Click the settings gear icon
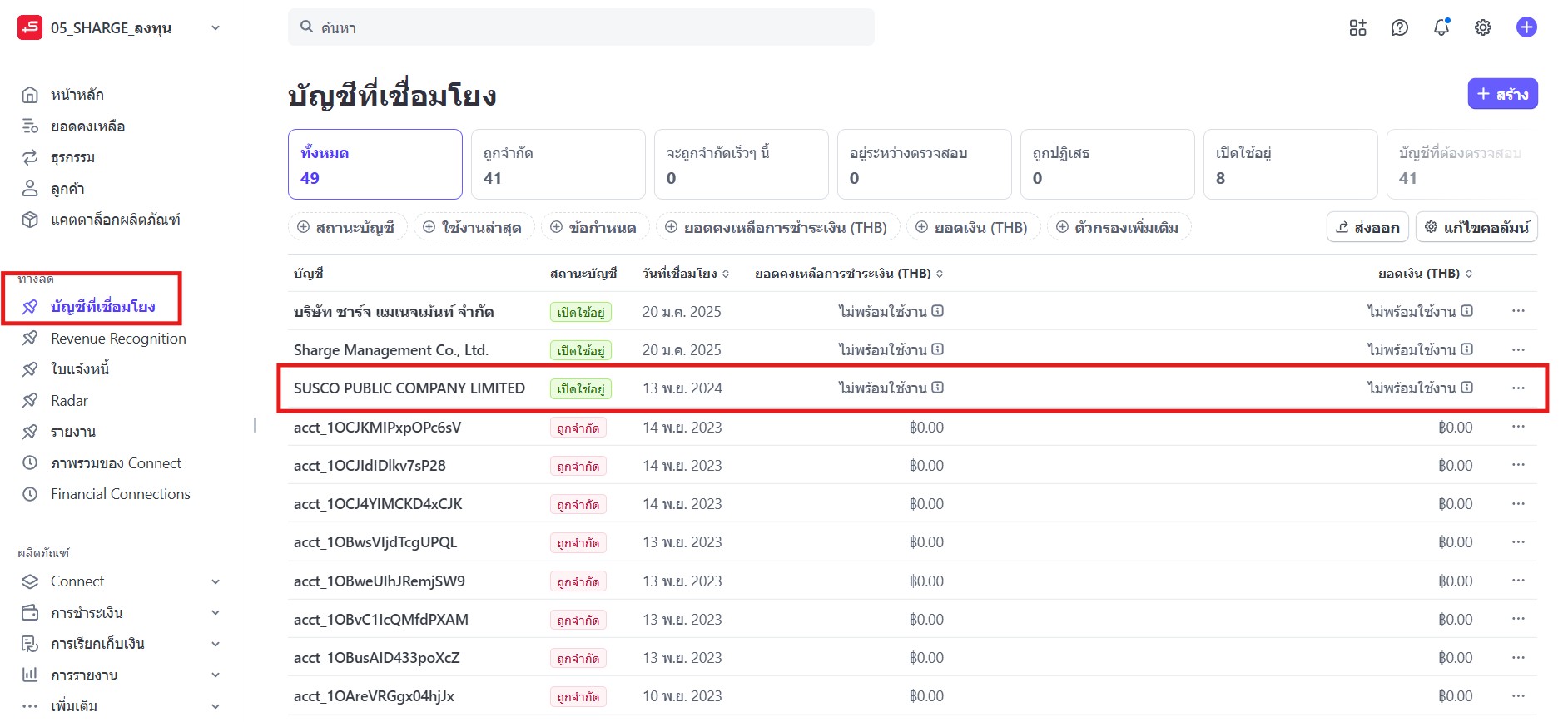 point(1483,27)
